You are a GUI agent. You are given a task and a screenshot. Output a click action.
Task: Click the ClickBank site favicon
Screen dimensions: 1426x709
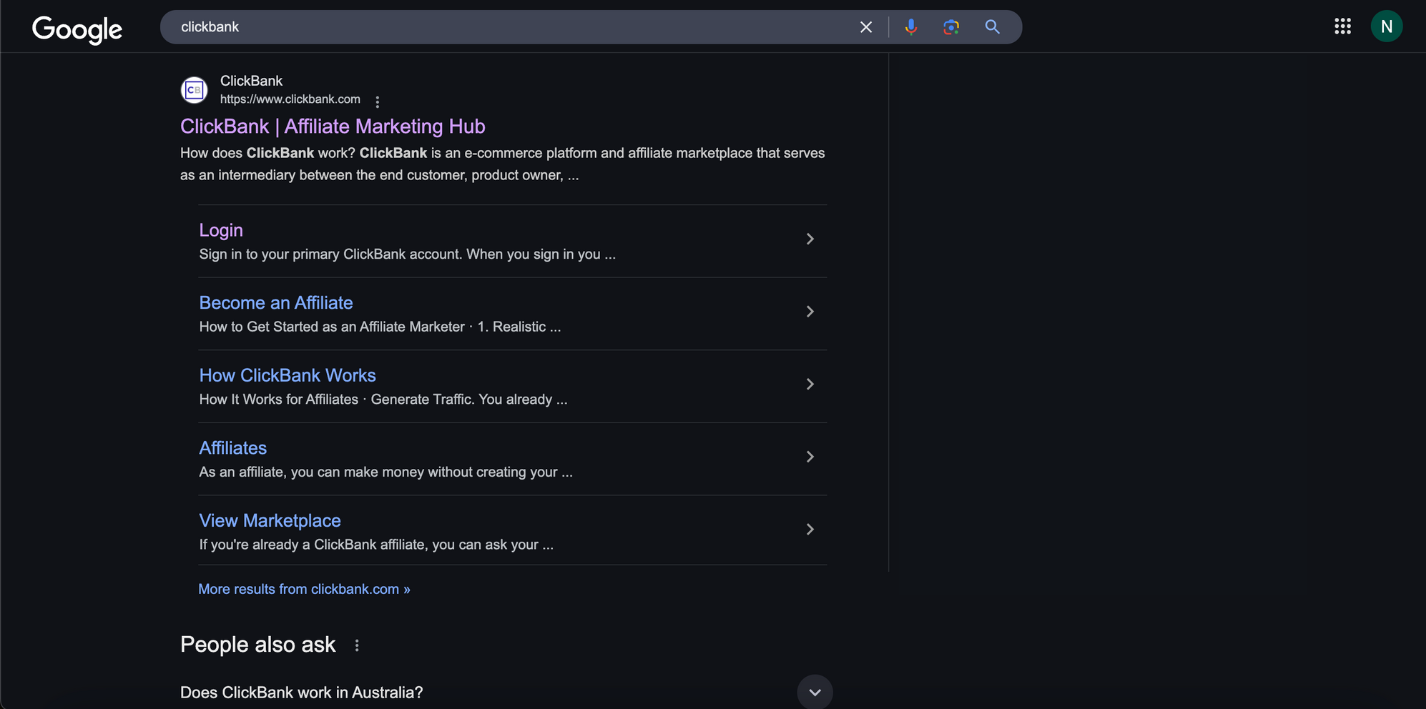(x=194, y=90)
